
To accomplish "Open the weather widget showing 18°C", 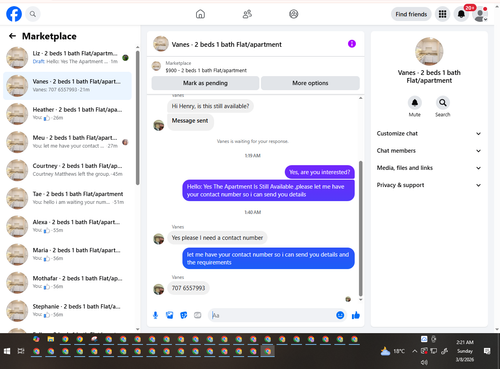I will [x=393, y=351].
